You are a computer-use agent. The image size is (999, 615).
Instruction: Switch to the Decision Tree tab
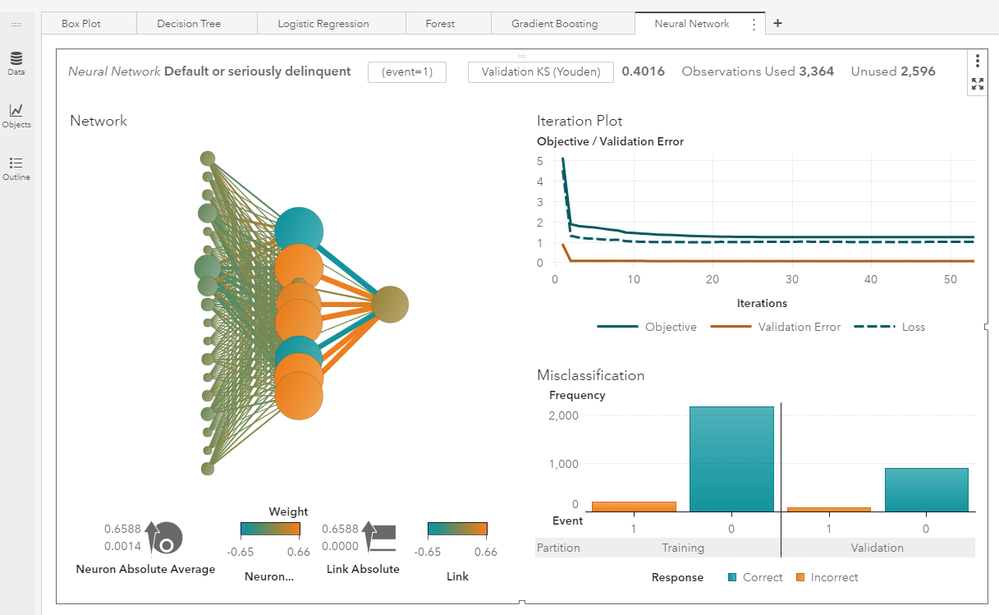pyautogui.click(x=189, y=24)
